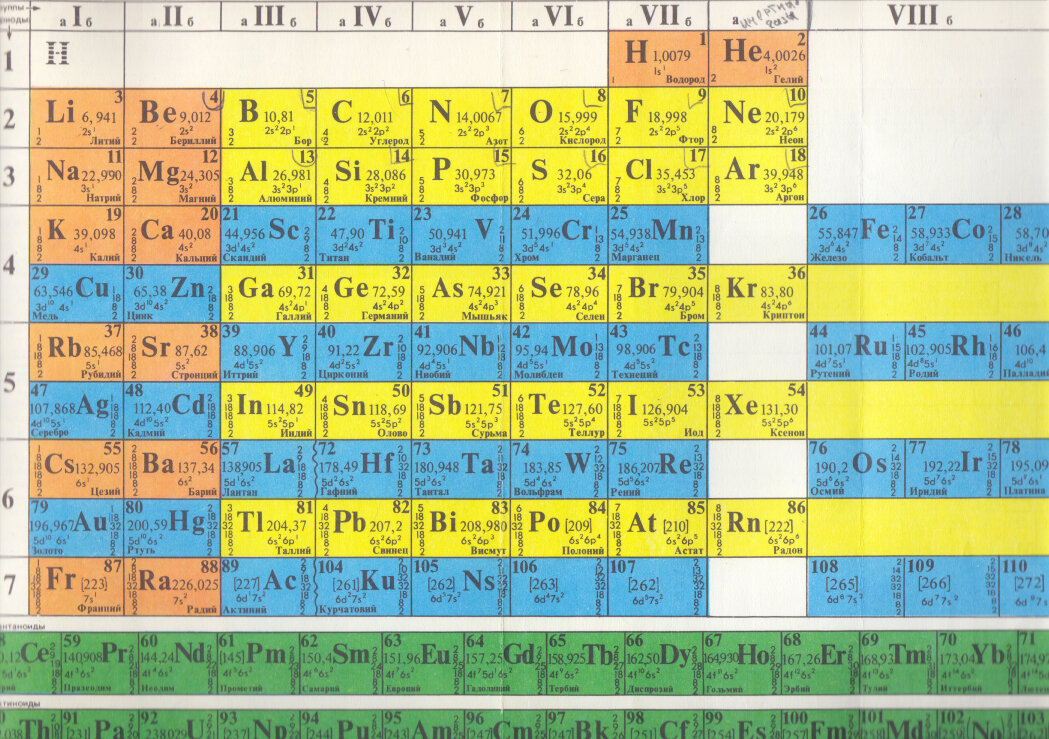Click the Silver Ag 107,868 cell

coord(77,410)
